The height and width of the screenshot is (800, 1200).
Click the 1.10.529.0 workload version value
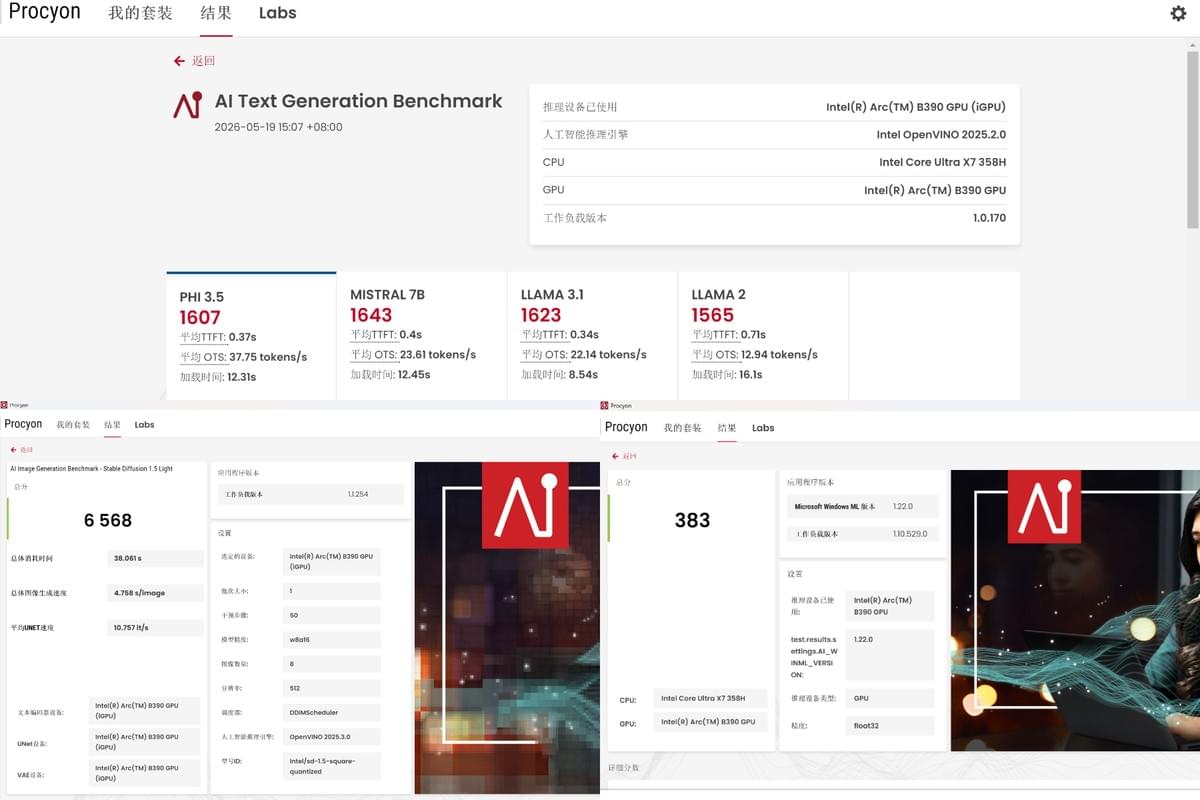point(910,534)
